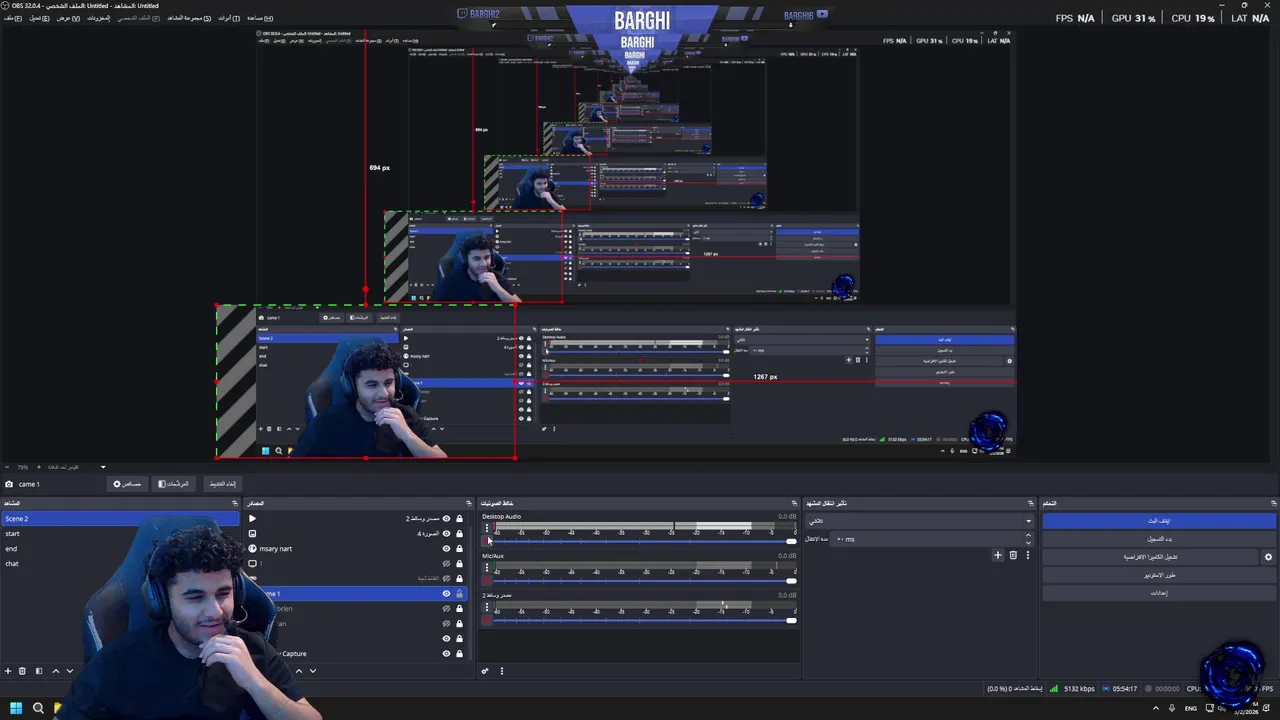Open scene filters icon in Scenes toolbar

[x=38, y=671]
